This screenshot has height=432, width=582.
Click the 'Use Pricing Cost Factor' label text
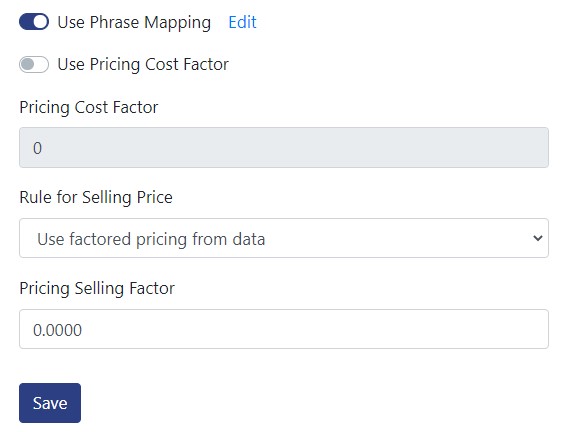(x=143, y=65)
